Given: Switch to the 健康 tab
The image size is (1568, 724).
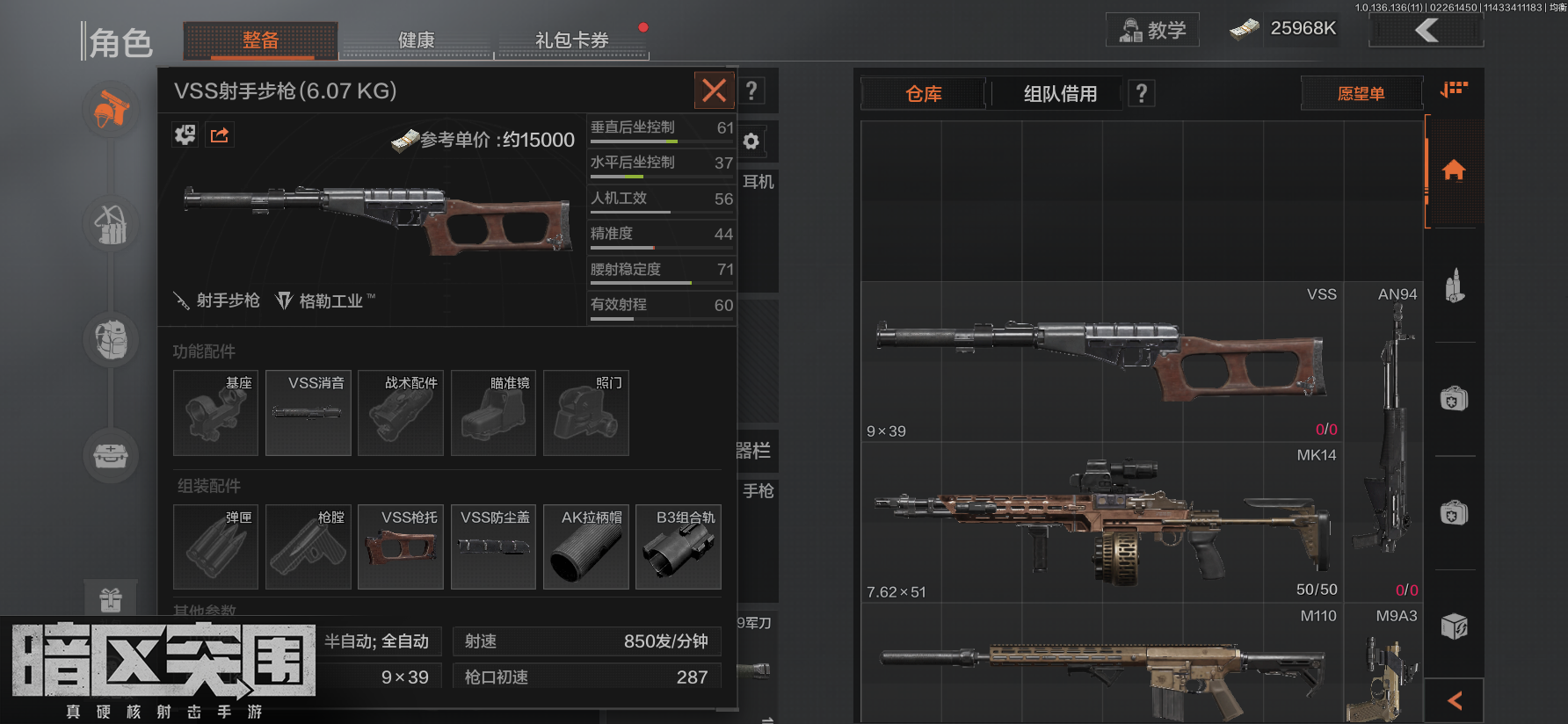Looking at the screenshot, I should [416, 40].
